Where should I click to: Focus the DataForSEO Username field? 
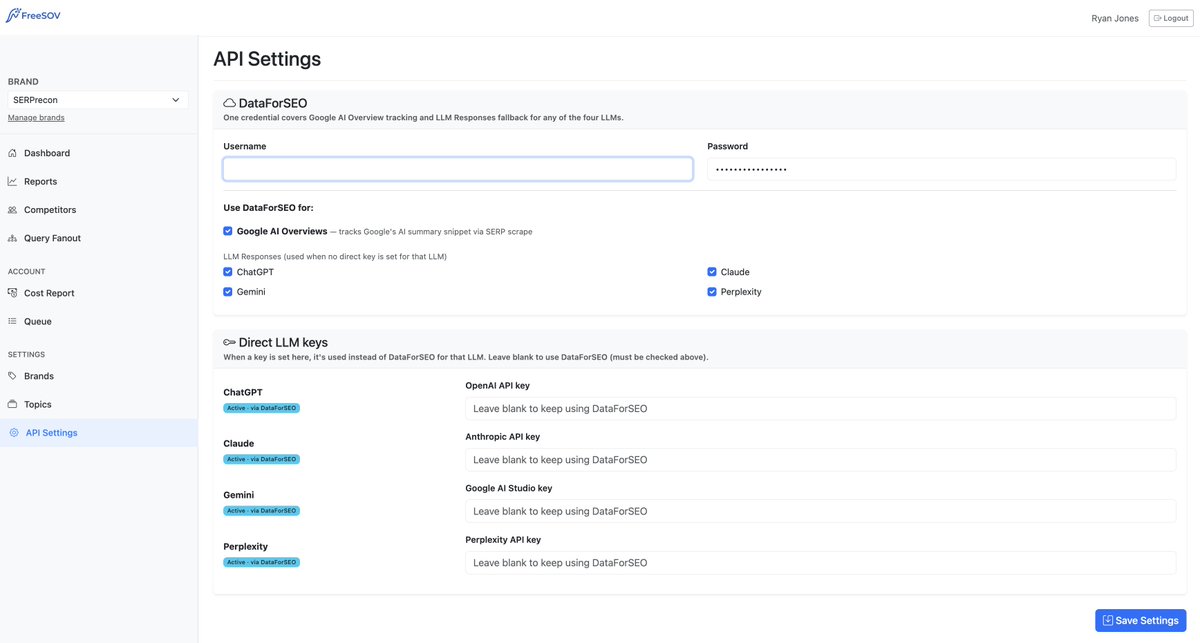coord(458,169)
